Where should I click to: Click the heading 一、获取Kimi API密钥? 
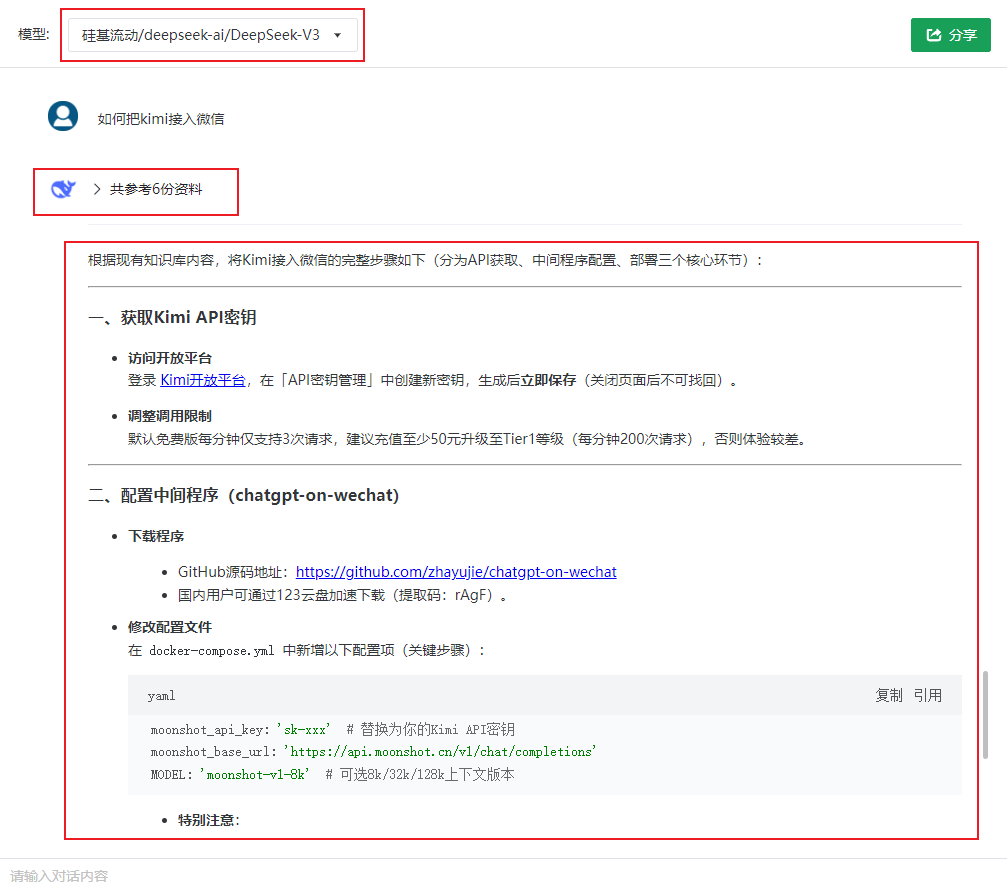point(172,317)
